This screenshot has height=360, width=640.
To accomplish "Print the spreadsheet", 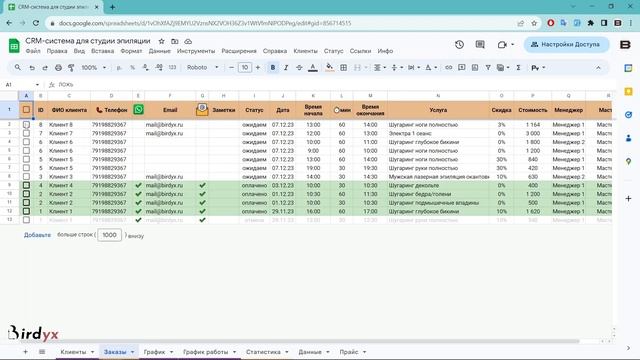I will pos(58,68).
